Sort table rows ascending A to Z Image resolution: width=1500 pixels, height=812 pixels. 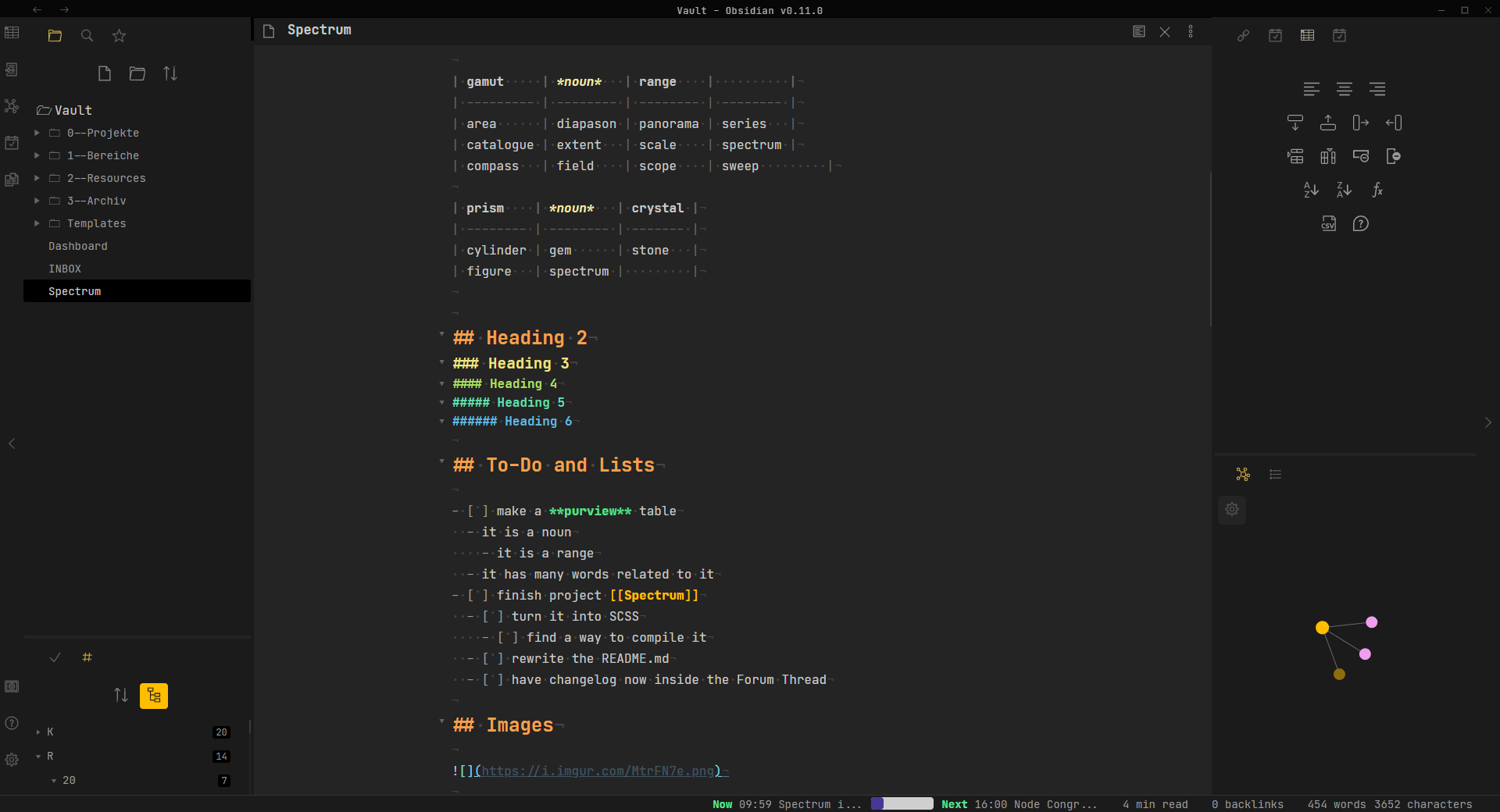tap(1311, 190)
